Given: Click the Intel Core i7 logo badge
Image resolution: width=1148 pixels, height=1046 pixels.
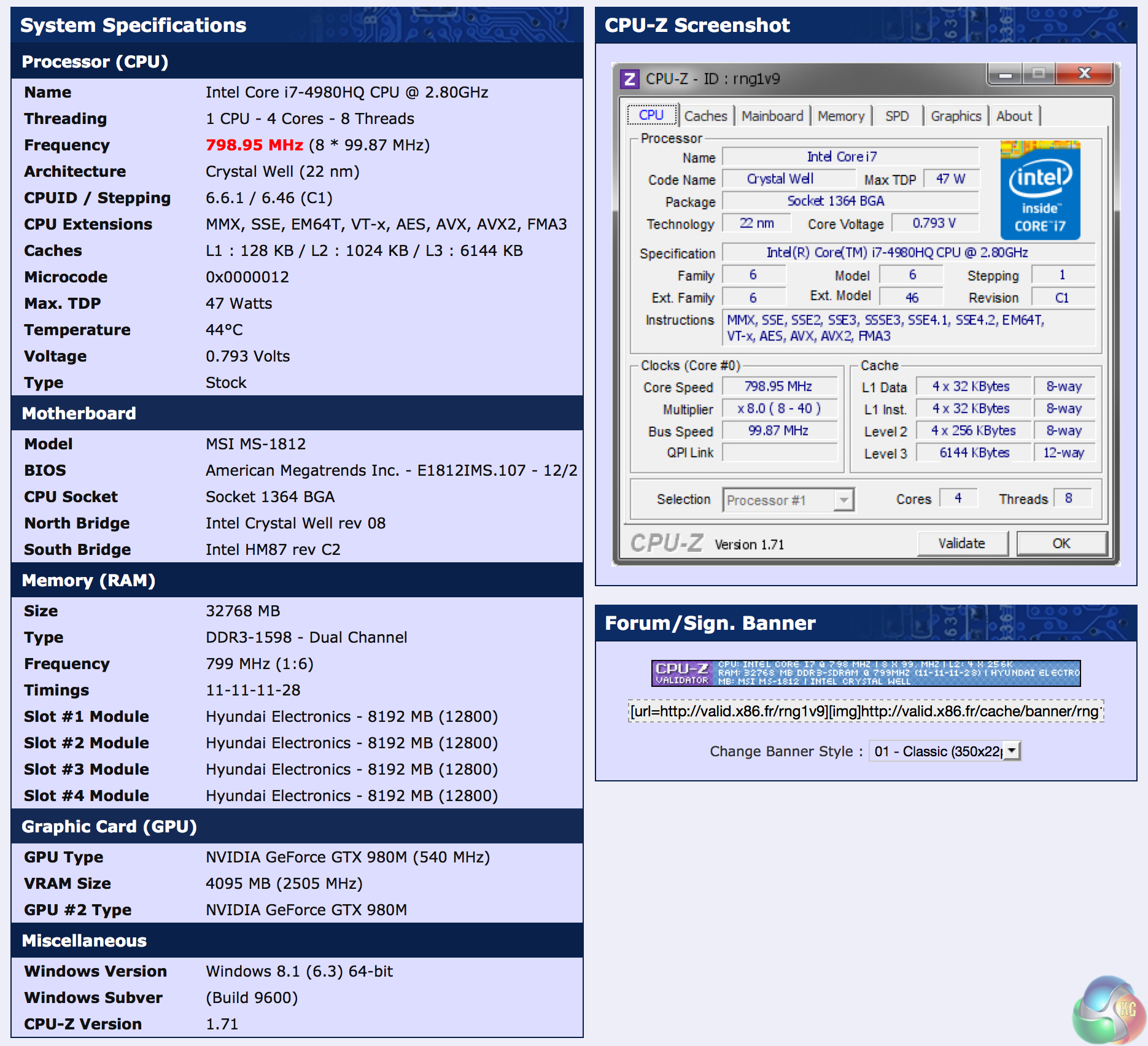Looking at the screenshot, I should [x=1040, y=190].
